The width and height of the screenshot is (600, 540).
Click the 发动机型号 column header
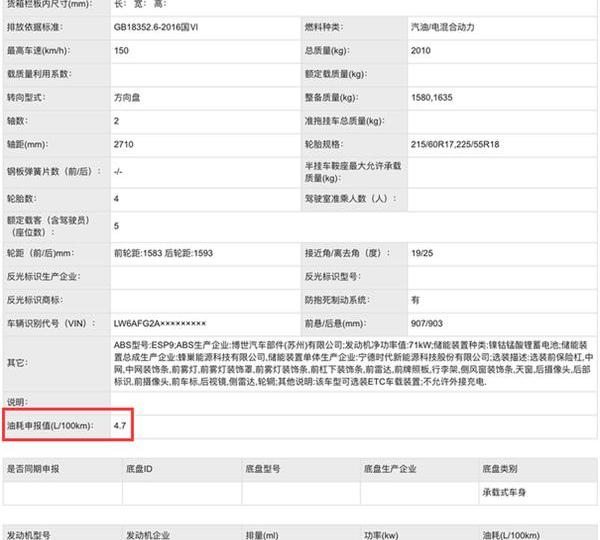[29, 535]
